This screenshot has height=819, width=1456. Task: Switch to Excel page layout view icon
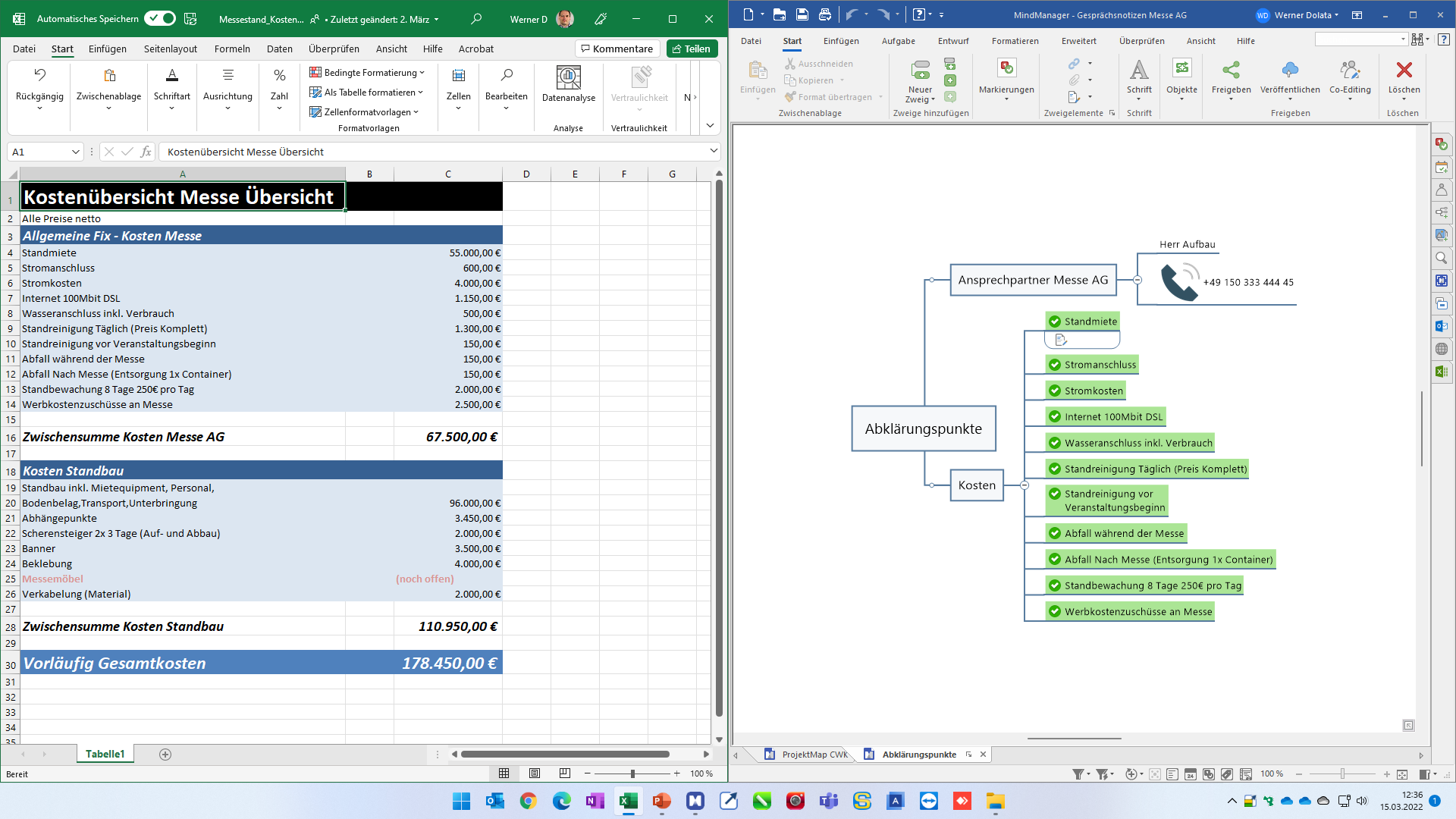[x=535, y=773]
